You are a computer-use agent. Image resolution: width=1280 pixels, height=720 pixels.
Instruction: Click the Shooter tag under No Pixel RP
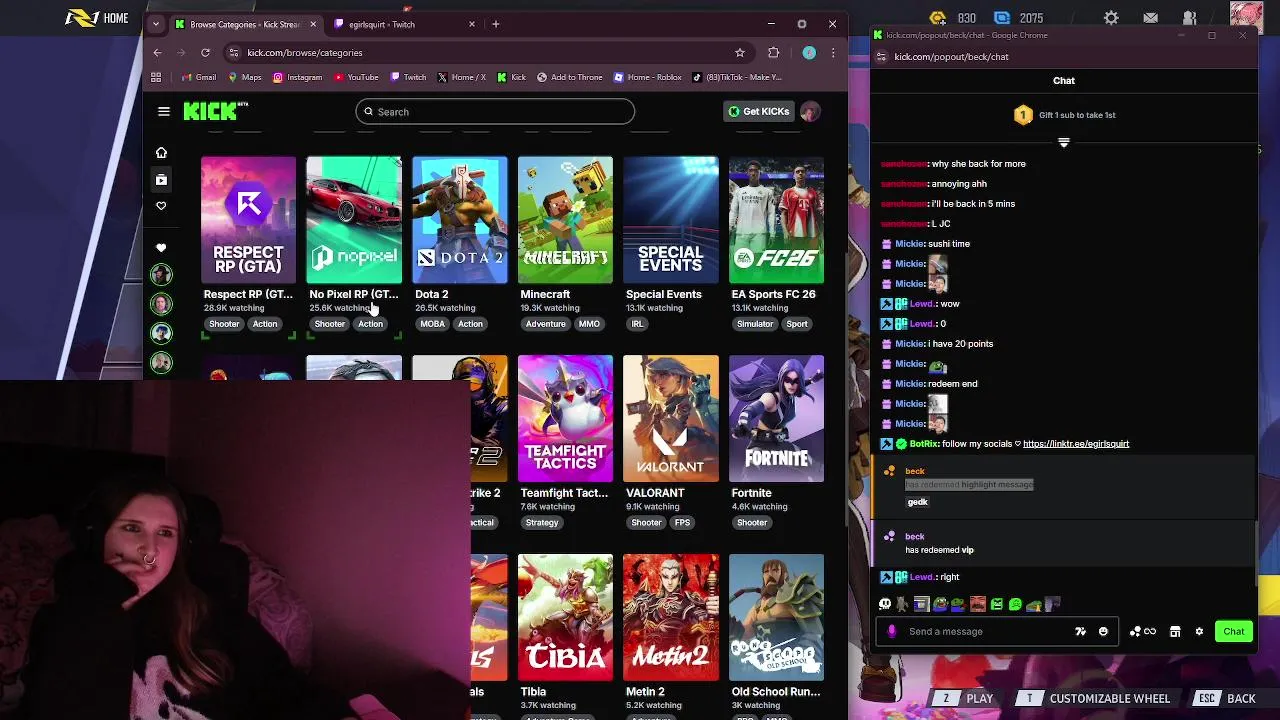pyautogui.click(x=330, y=324)
